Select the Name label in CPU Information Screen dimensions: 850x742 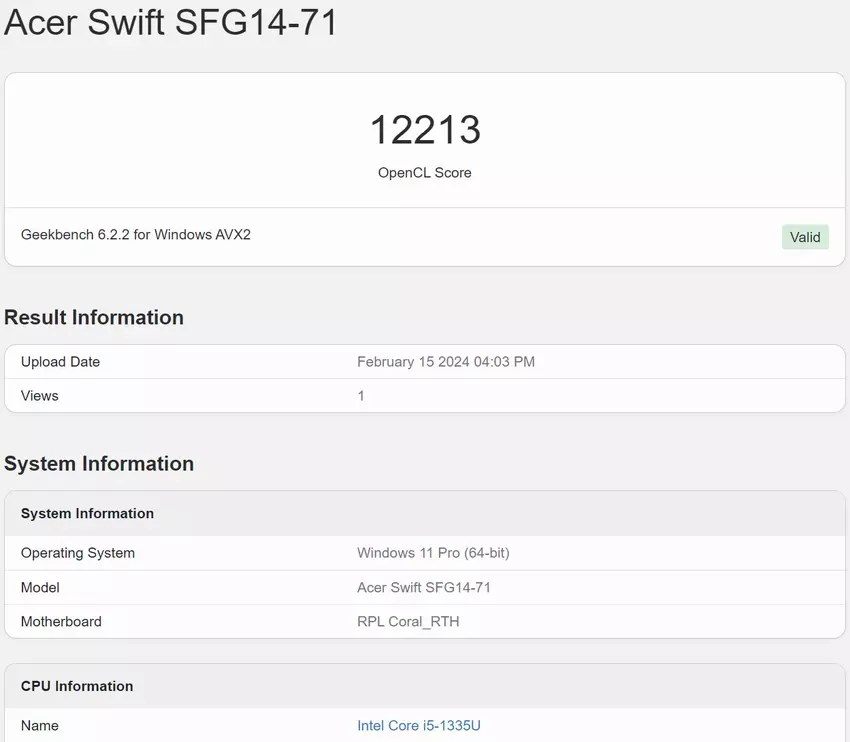coord(40,725)
